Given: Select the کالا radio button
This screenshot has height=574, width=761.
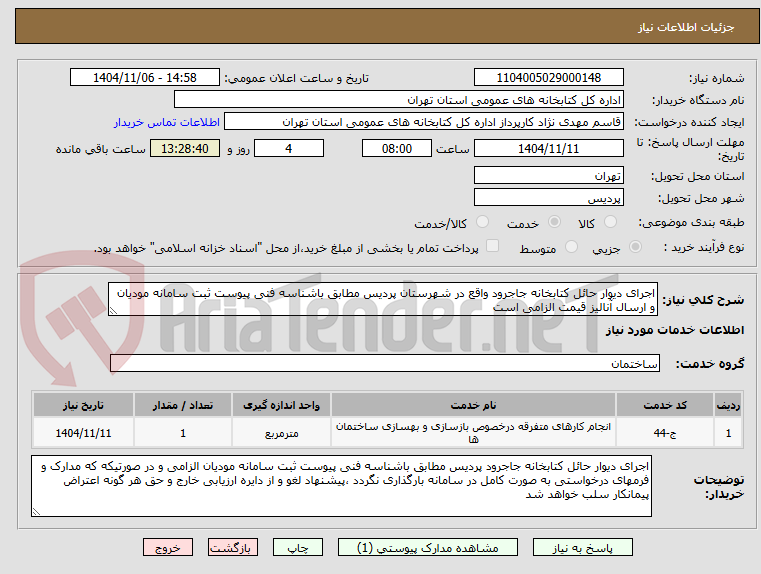Looking at the screenshot, I should coord(610,222).
